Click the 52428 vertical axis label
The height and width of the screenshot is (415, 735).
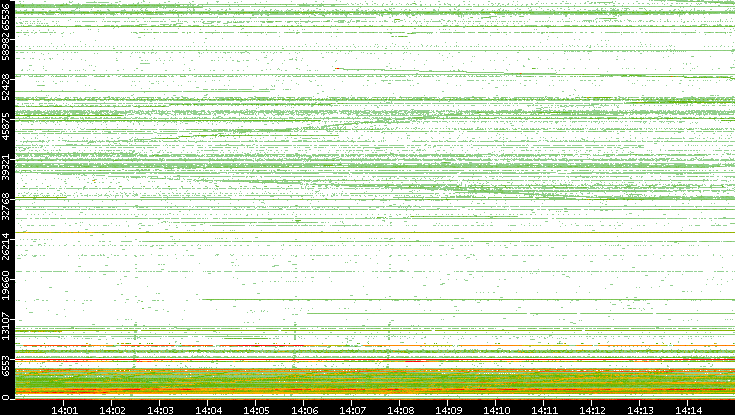5,87
